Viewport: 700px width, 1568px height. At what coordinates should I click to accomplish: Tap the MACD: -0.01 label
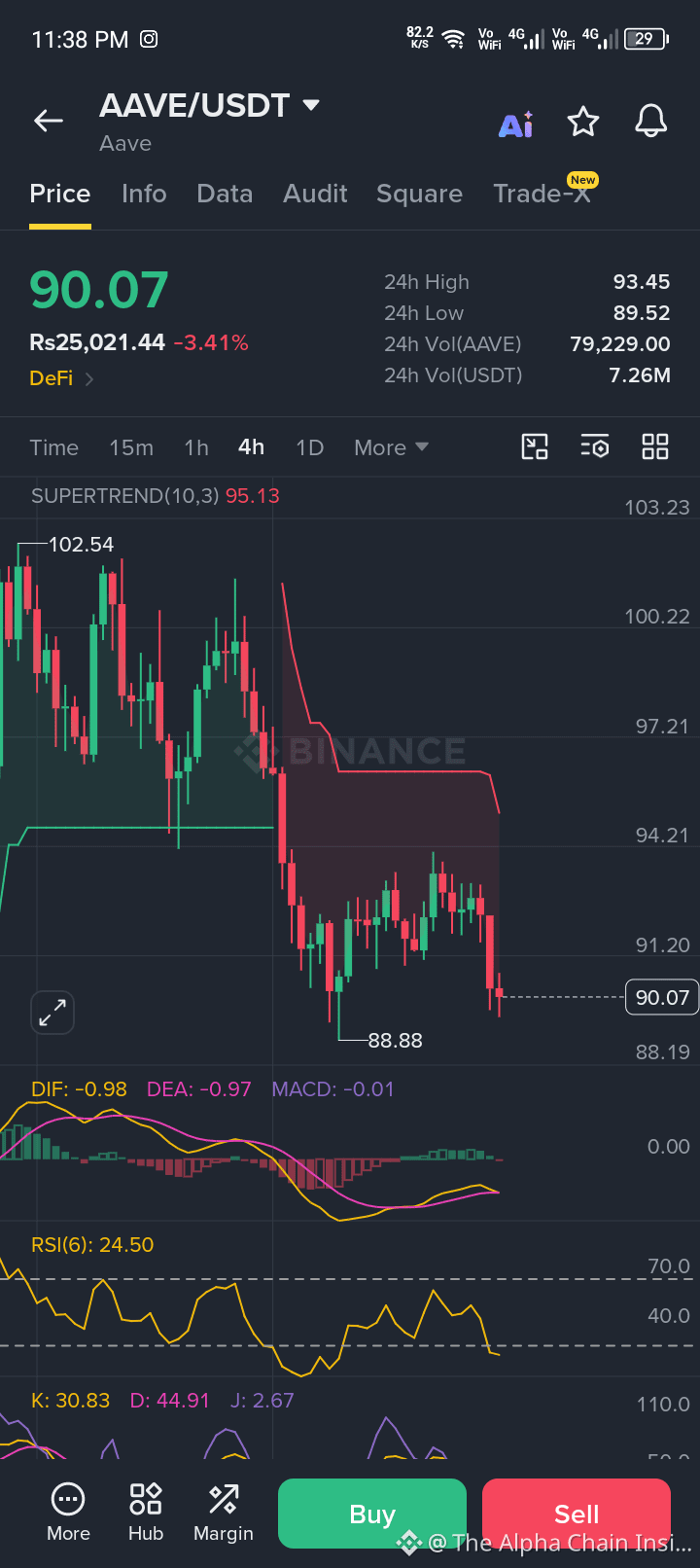333,1089
